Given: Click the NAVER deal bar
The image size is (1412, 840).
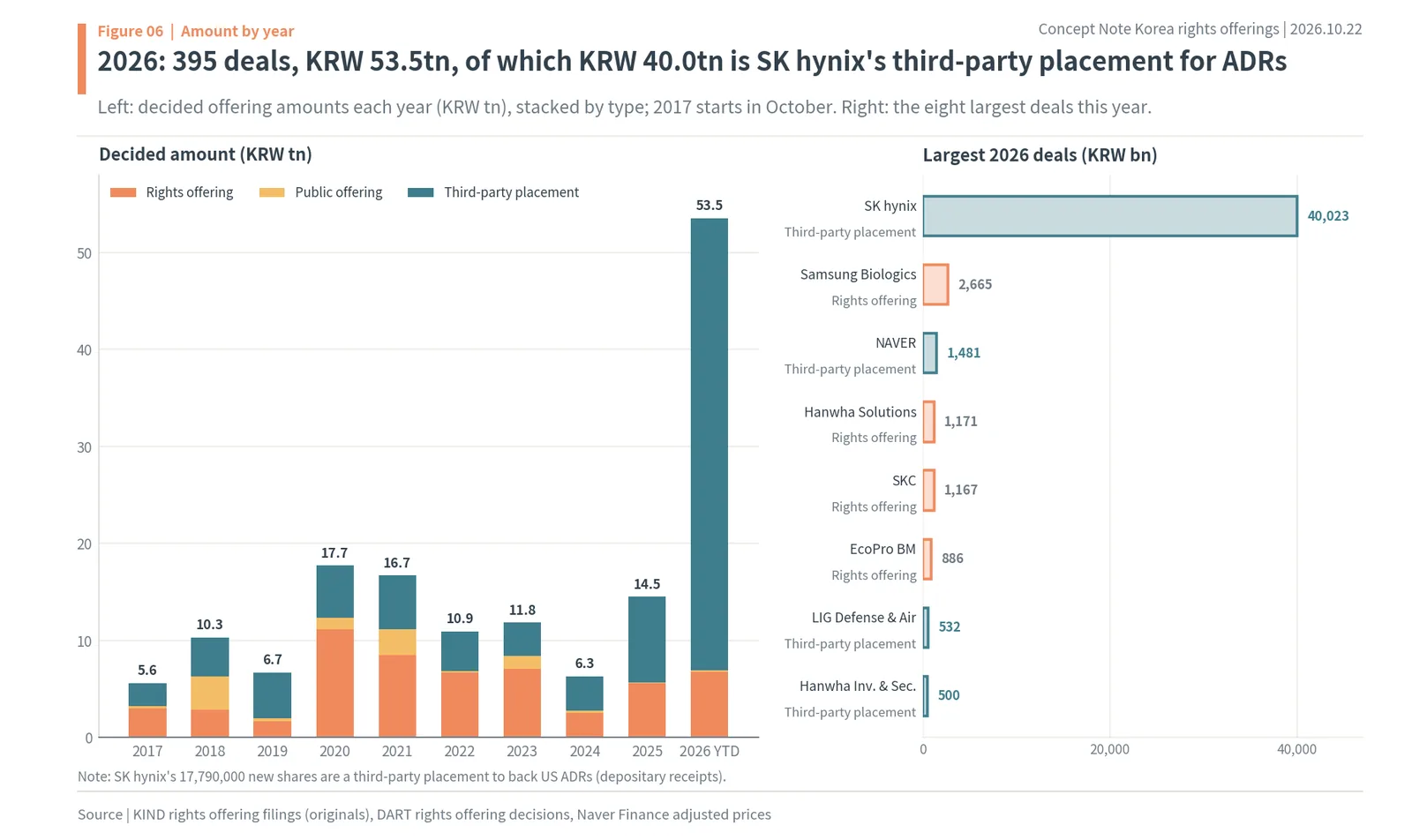Looking at the screenshot, I should pos(930,353).
